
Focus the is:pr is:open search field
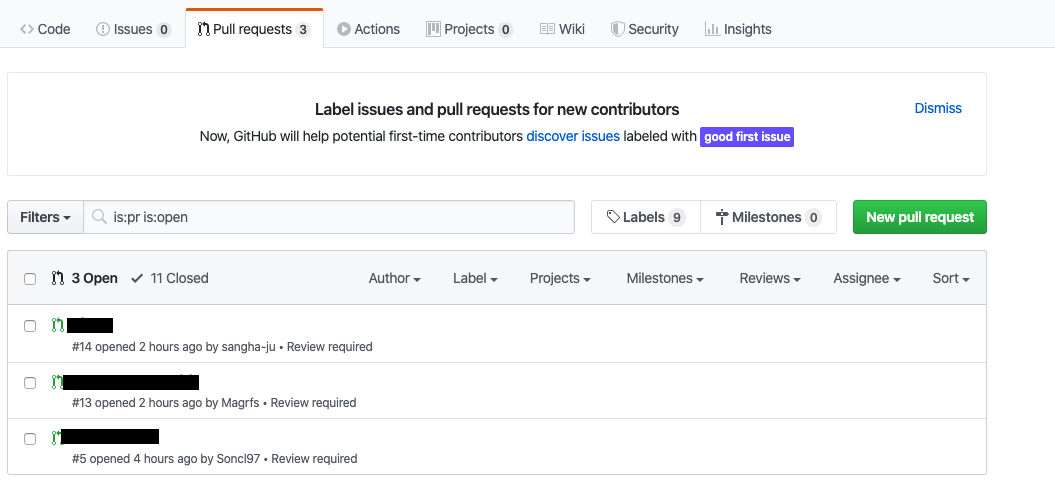click(x=329, y=217)
